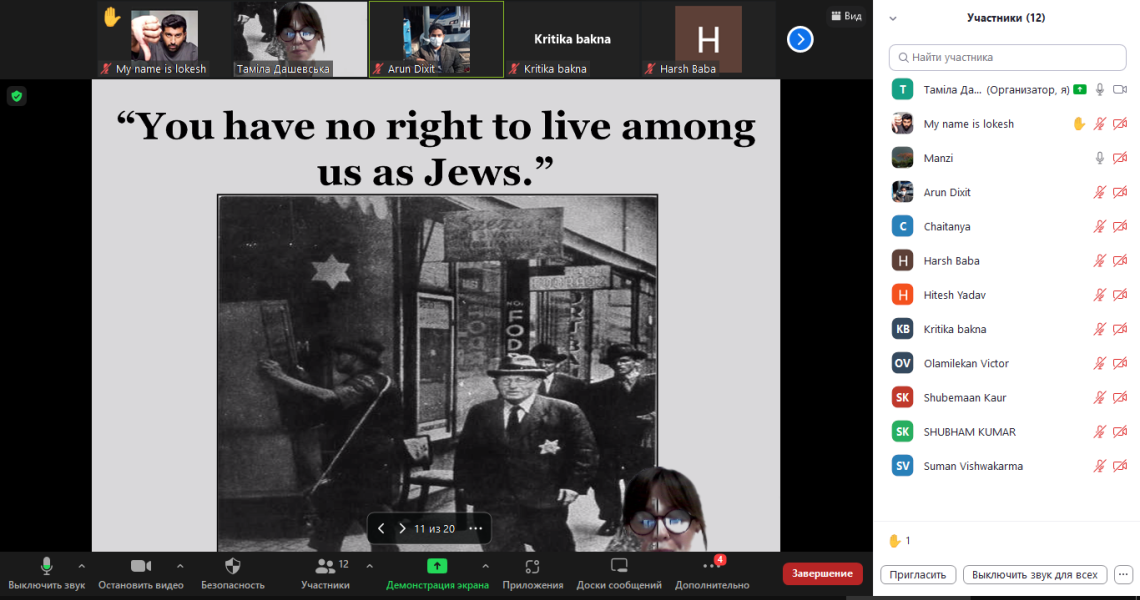Expand arrow next to Участники button

click(369, 566)
